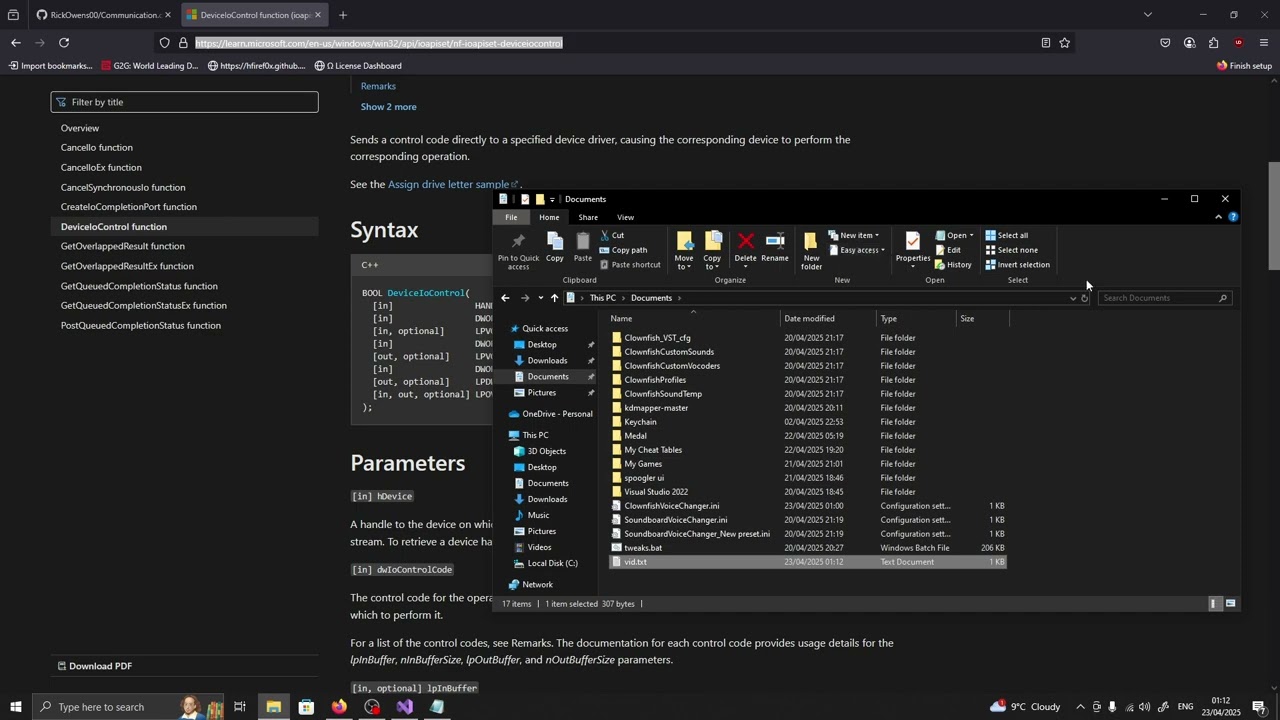This screenshot has width=1280, height=720.
Task: Switch to details view in Explorer
Action: (1214, 604)
